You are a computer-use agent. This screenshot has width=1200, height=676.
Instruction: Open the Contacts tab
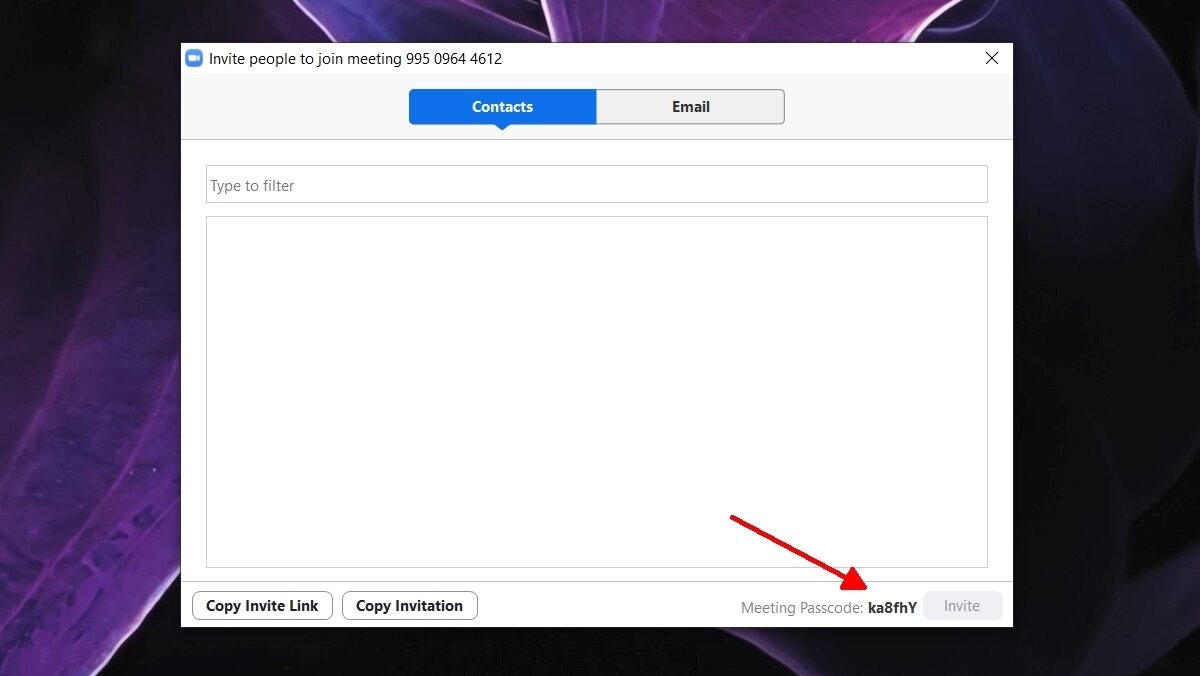[x=501, y=106]
